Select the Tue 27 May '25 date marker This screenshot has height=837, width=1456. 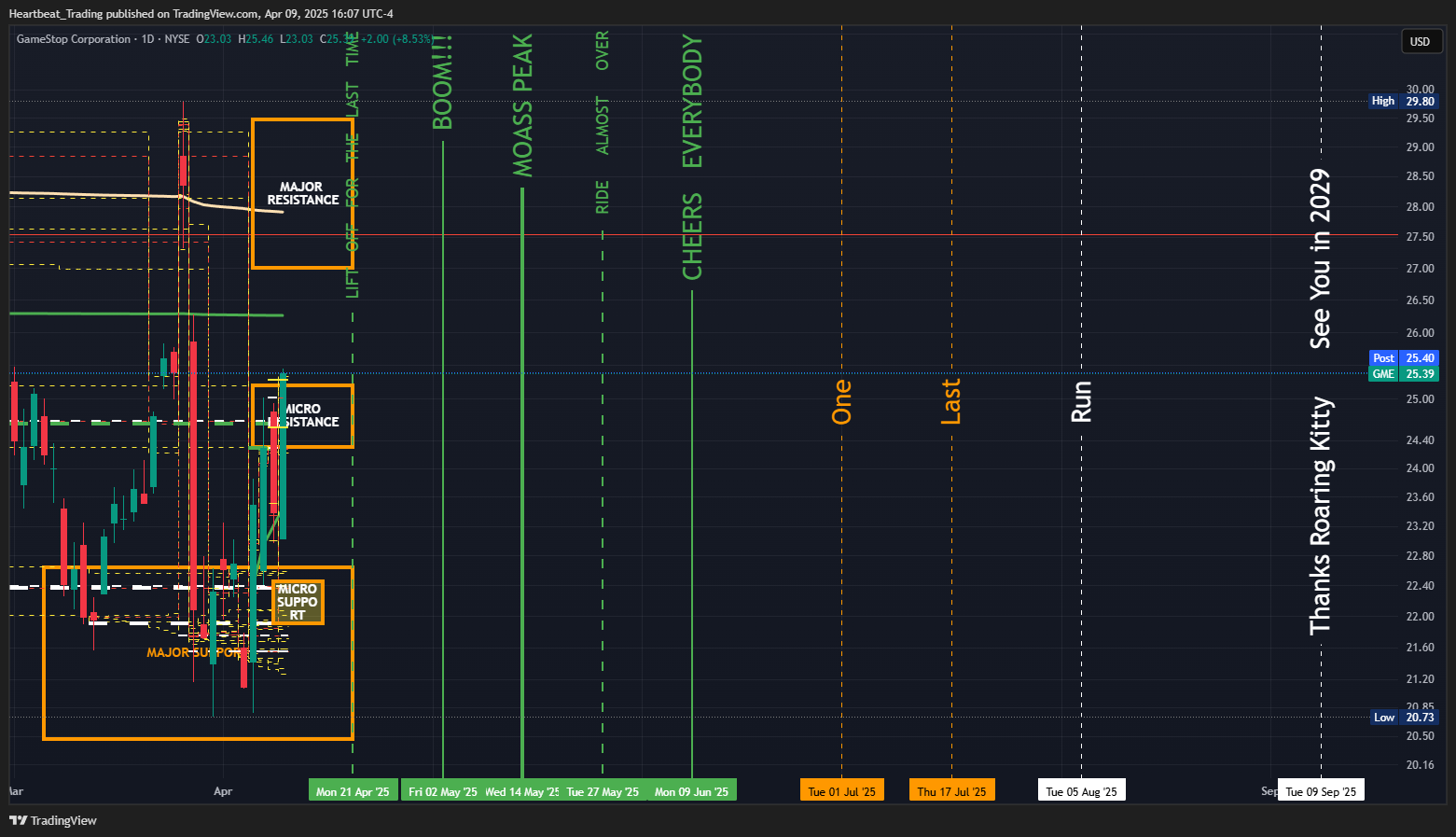point(603,791)
